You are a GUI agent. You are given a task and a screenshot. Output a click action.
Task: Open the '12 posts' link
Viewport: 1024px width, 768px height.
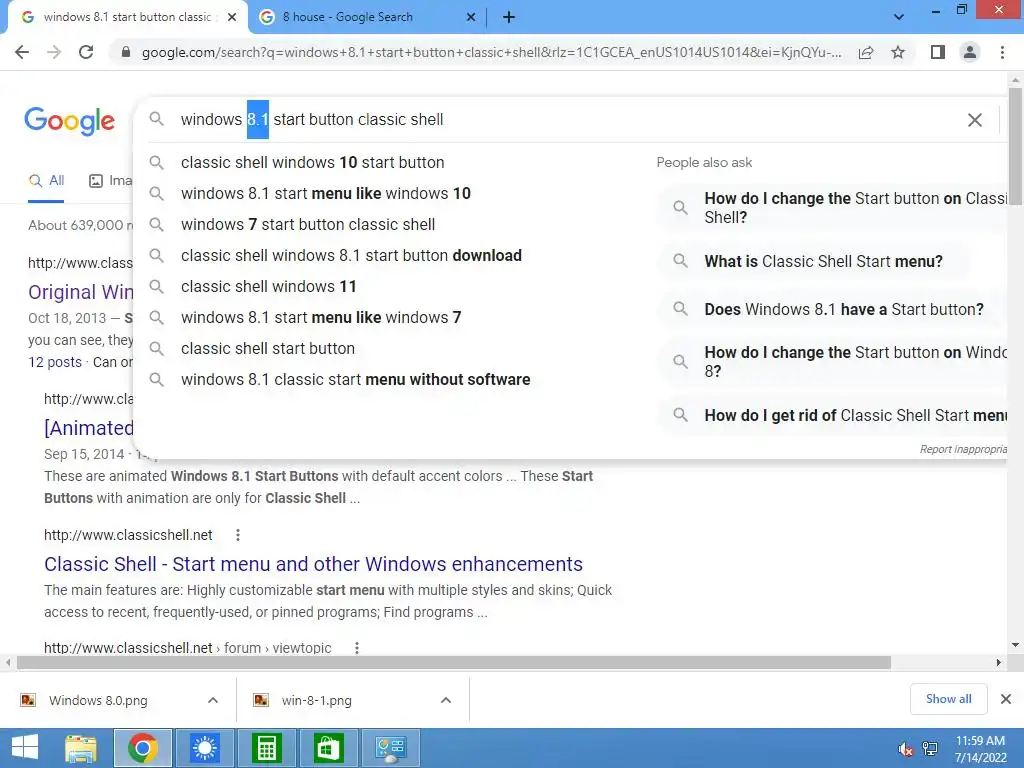[x=55, y=362]
